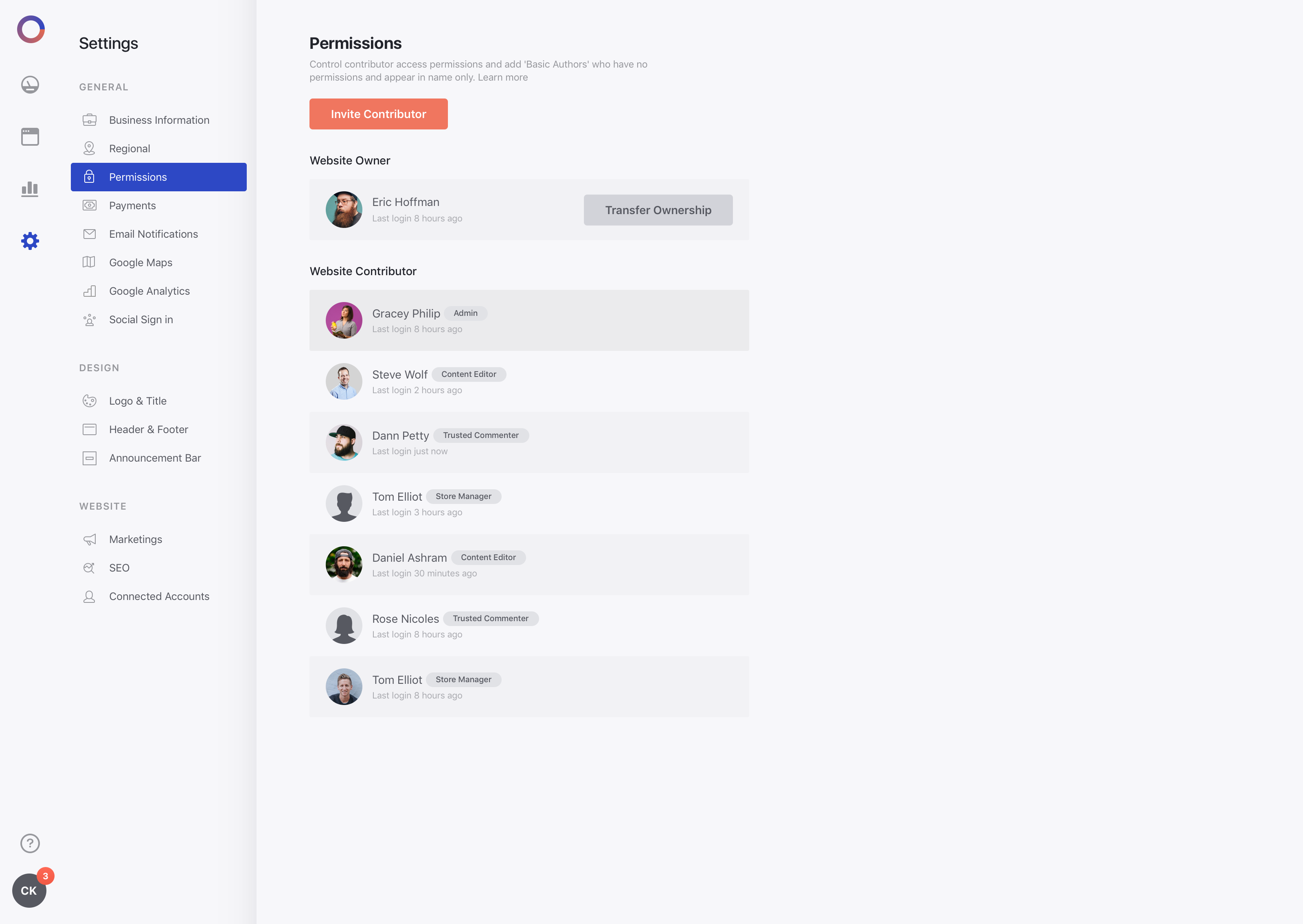Open the analytics icon in the left rail
This screenshot has height=924, width=1303.
point(30,189)
